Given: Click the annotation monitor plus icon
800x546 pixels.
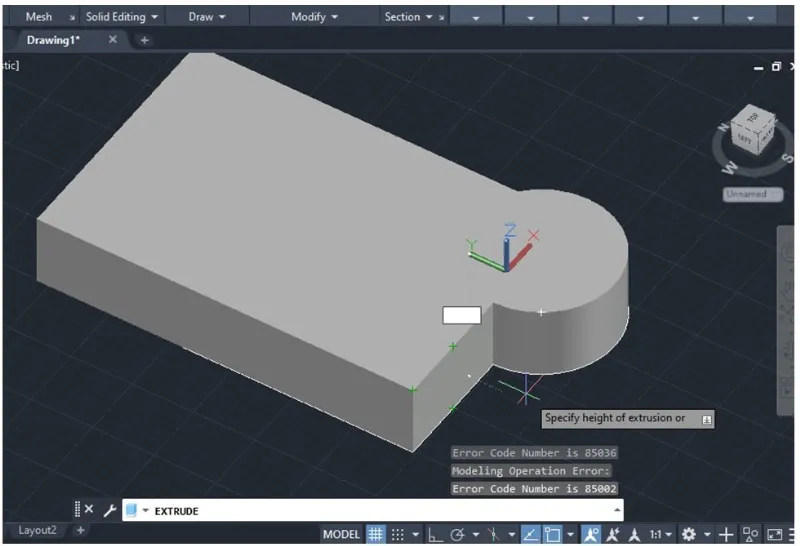Looking at the screenshot, I should point(726,534).
